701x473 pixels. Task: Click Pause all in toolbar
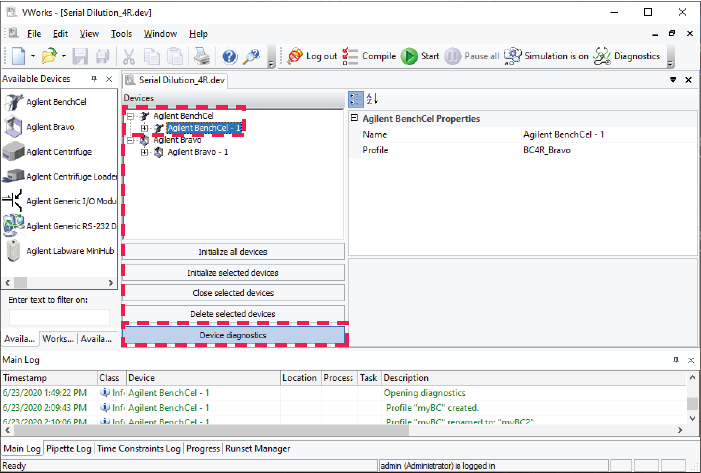pyautogui.click(x=472, y=56)
